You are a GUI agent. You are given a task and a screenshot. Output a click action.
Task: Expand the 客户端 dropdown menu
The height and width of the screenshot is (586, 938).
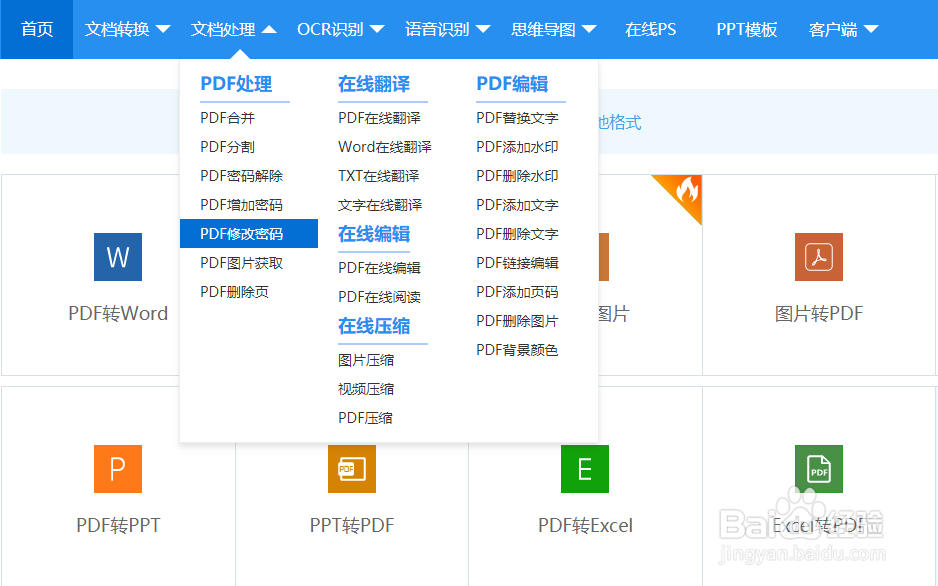pyautogui.click(x=843, y=29)
